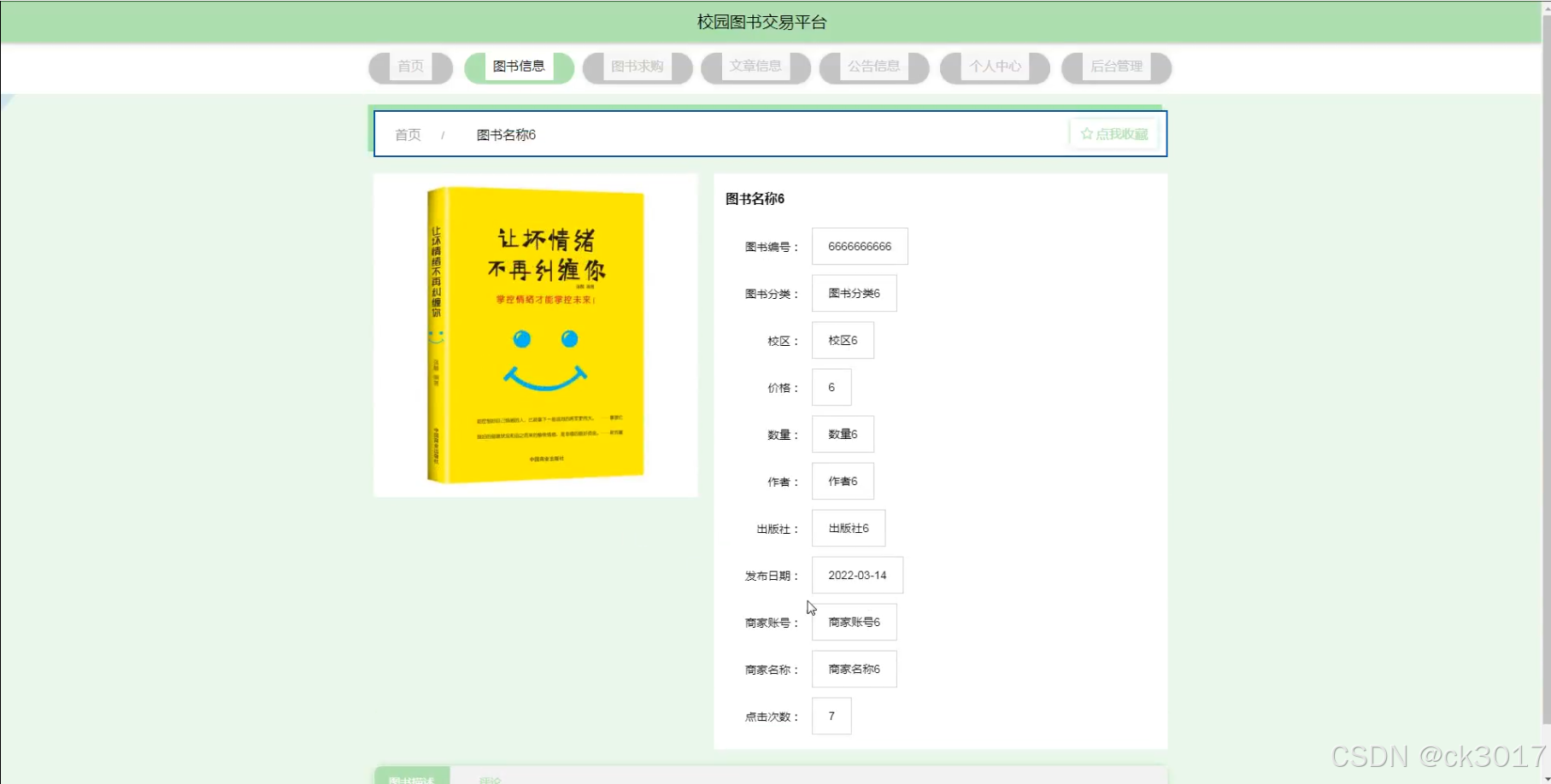Open the 个人中心 page
This screenshot has height=784, width=1551.
[994, 67]
